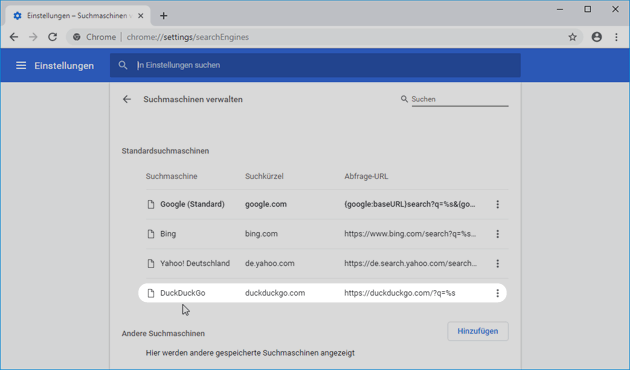The image size is (630, 370).
Task: Minimize the Chrome window
Action: click(x=560, y=9)
